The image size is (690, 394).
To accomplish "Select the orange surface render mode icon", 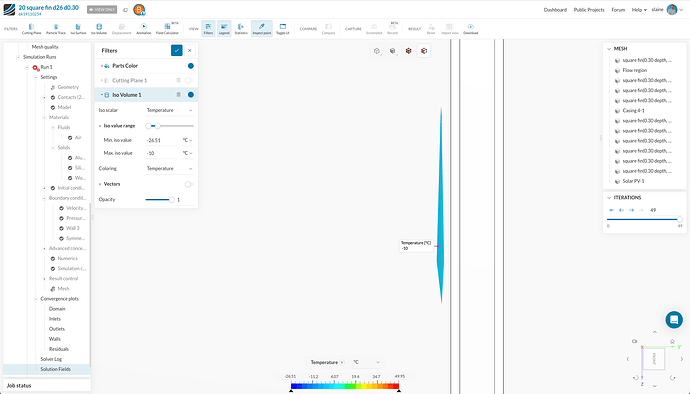I will [408, 51].
